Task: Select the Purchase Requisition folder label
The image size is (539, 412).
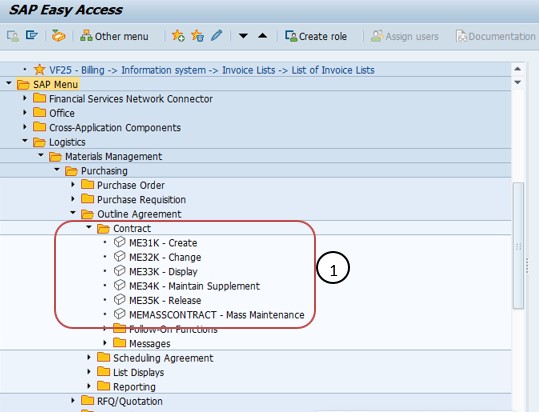Action: [141, 200]
